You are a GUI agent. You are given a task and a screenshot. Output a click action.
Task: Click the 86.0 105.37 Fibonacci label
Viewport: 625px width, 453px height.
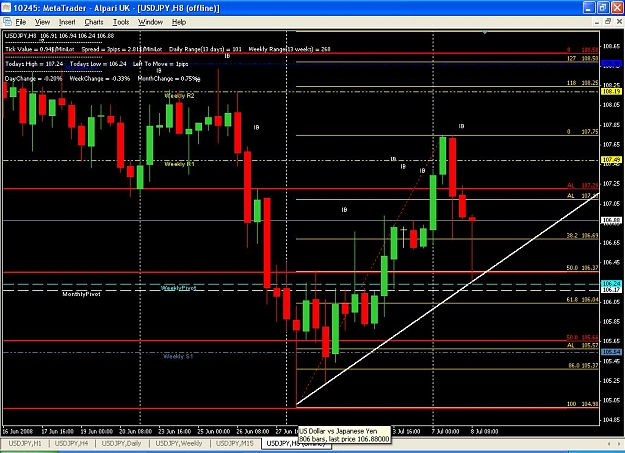pyautogui.click(x=583, y=366)
